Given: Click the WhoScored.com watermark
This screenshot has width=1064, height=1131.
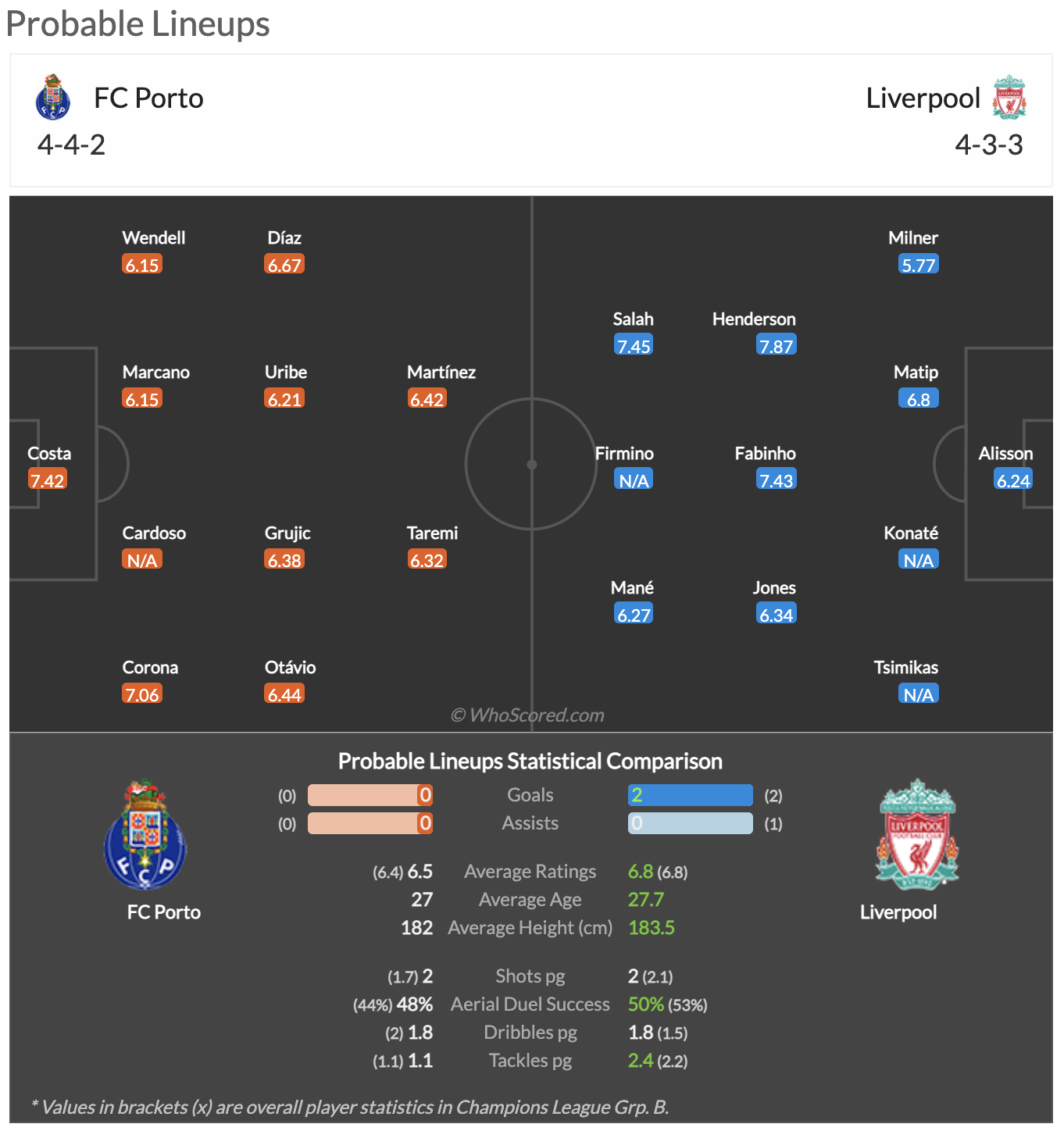Looking at the screenshot, I should pos(528,715).
